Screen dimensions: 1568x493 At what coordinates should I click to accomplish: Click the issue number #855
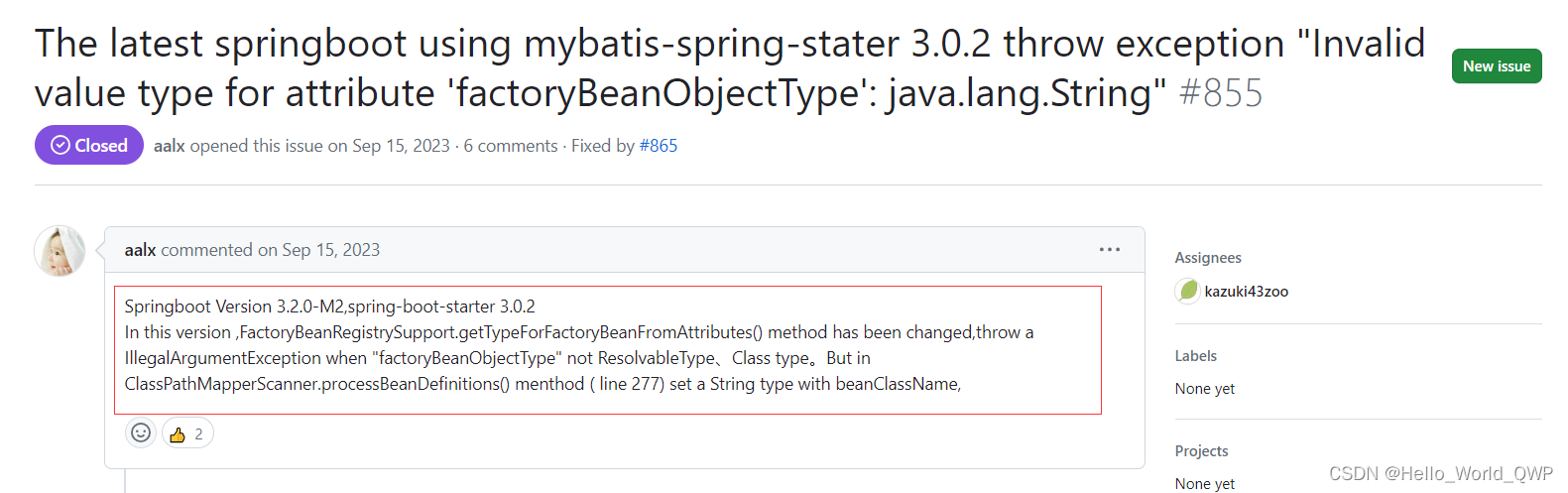(1221, 93)
